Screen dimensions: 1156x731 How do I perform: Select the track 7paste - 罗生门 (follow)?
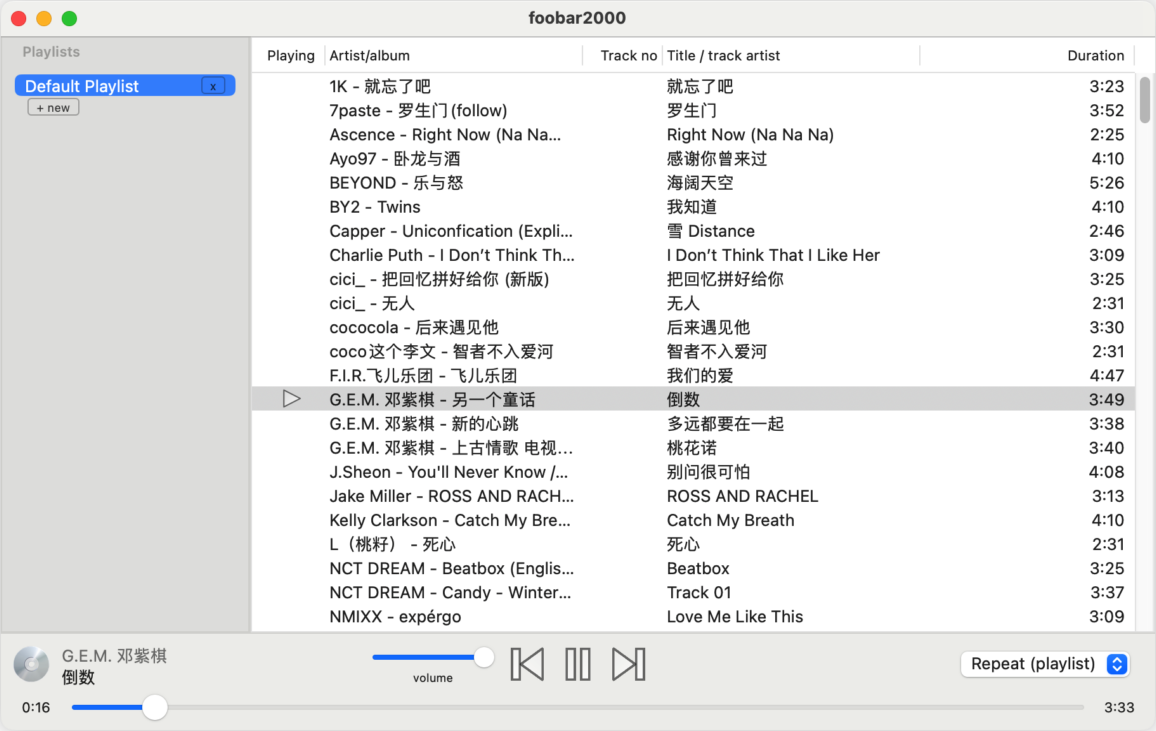[693, 111]
